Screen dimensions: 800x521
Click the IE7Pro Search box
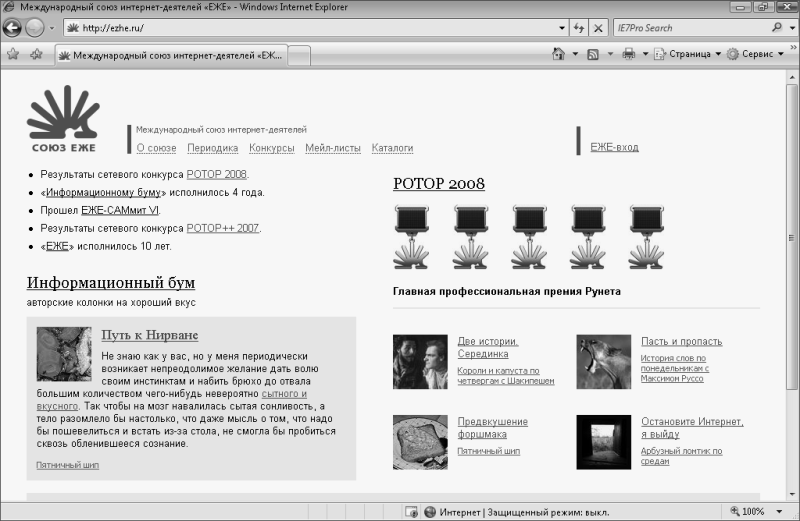(691, 28)
